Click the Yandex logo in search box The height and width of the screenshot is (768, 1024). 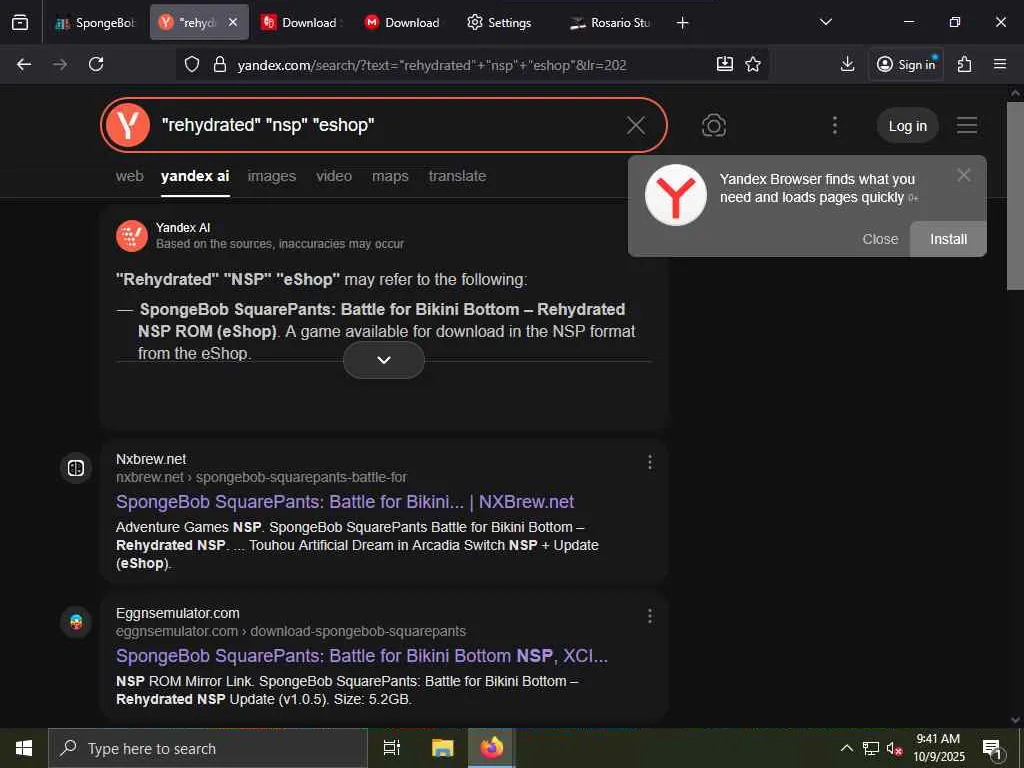coord(128,125)
